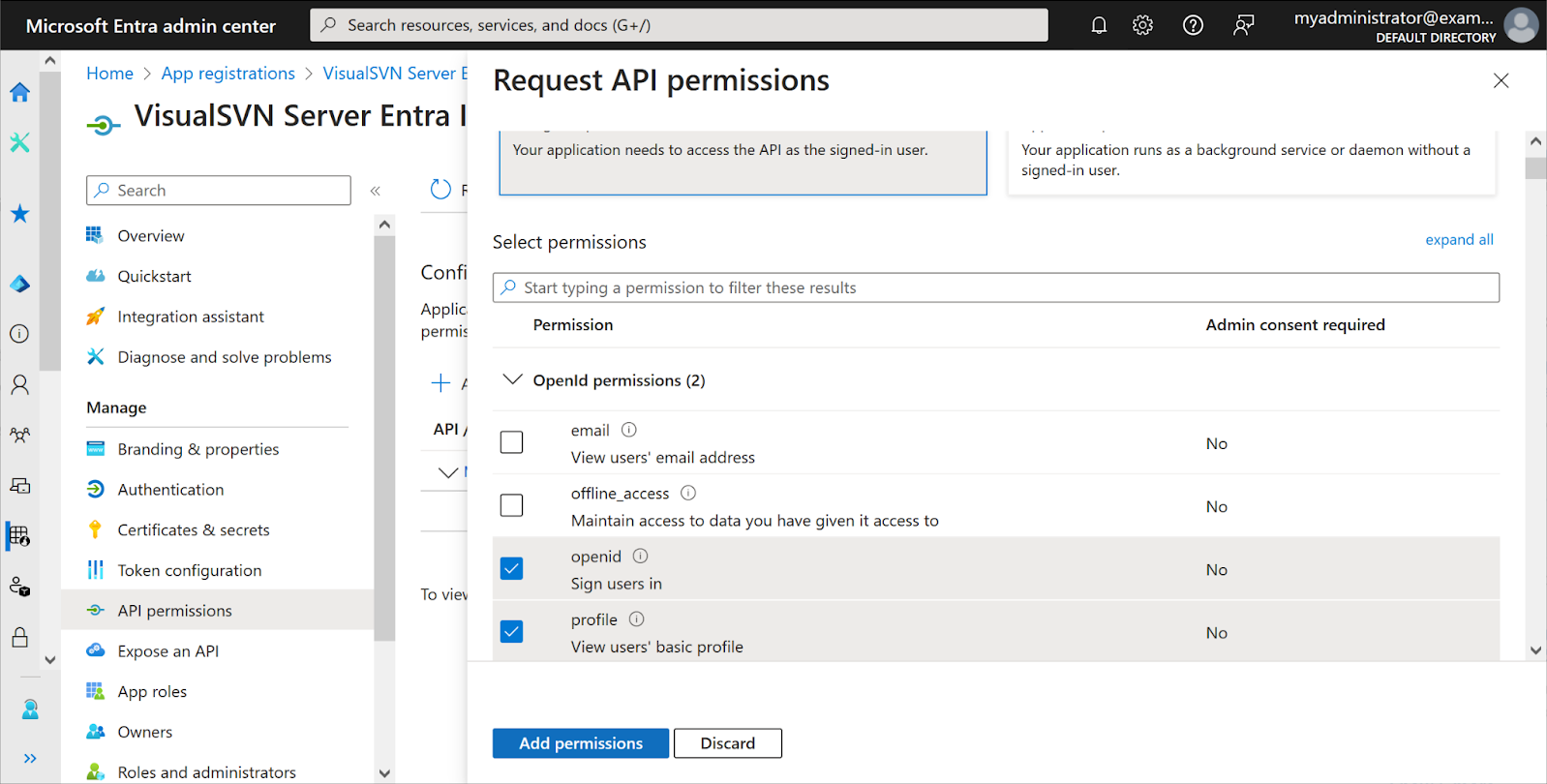Uncheck the openid permission checkbox

pyautogui.click(x=511, y=568)
